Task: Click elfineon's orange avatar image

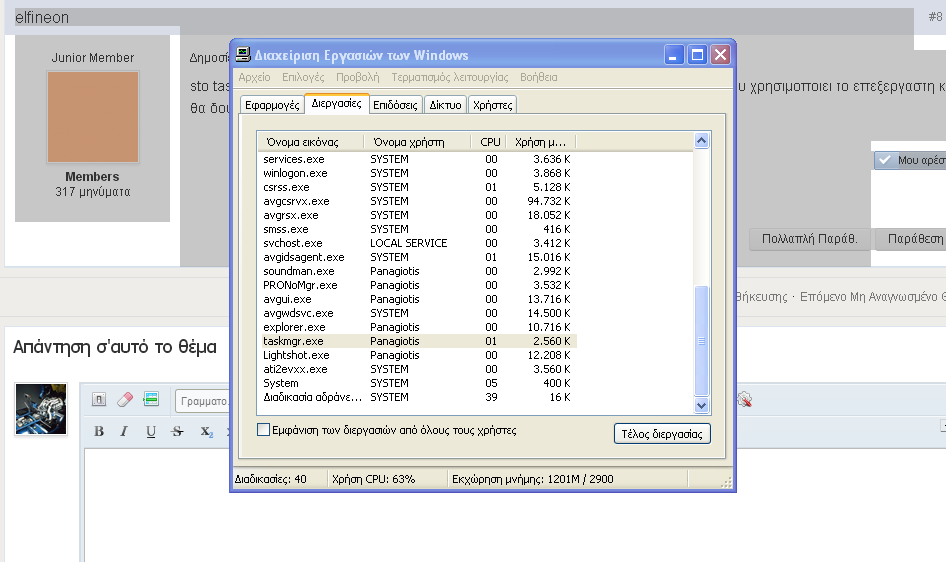Action: [93, 117]
